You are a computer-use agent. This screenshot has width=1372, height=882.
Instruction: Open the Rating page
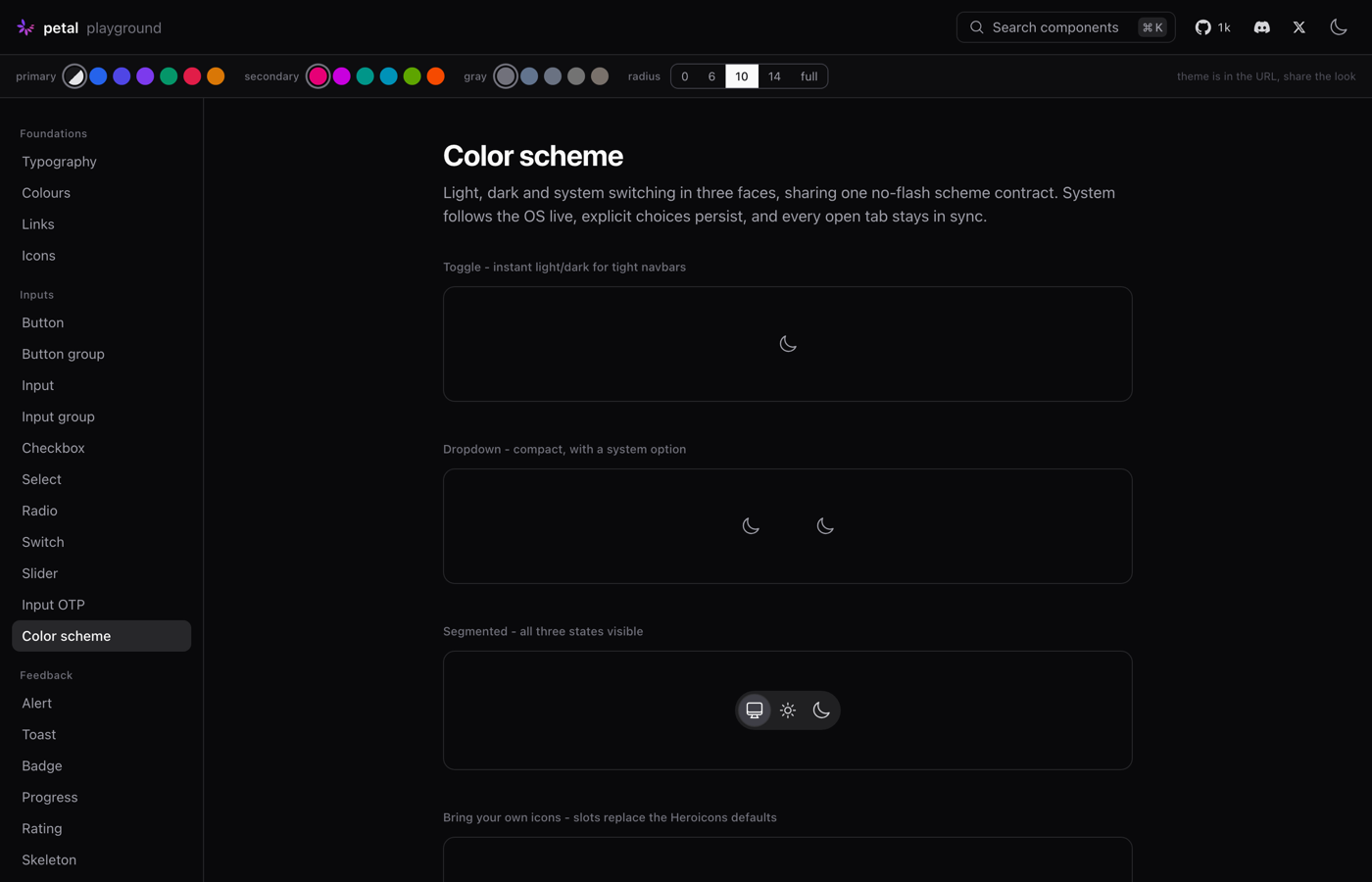click(102, 829)
